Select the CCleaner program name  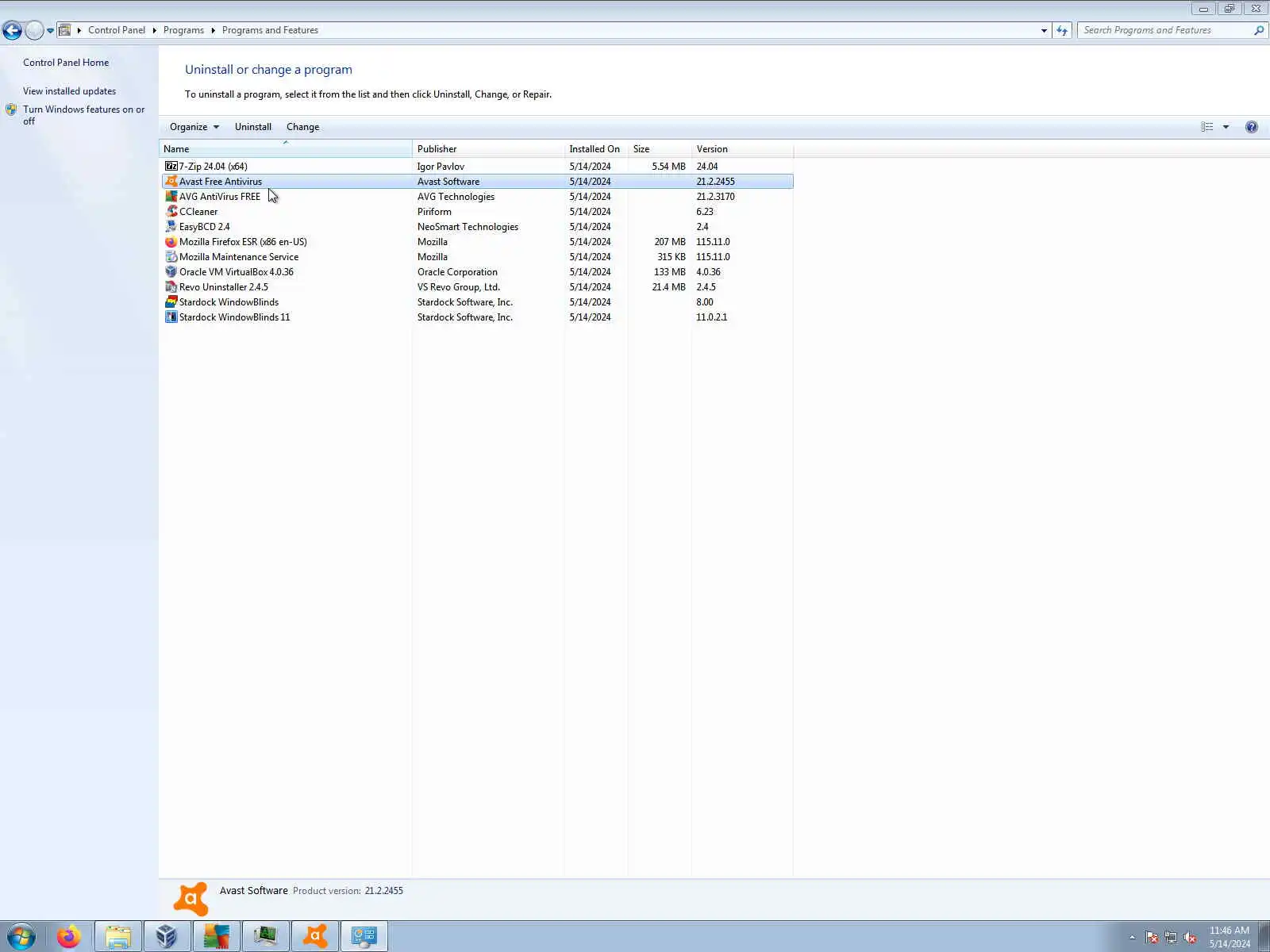coord(198,212)
